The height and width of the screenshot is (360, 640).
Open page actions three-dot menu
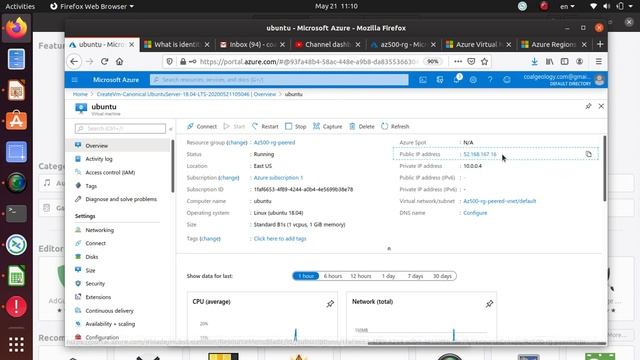coord(458,62)
